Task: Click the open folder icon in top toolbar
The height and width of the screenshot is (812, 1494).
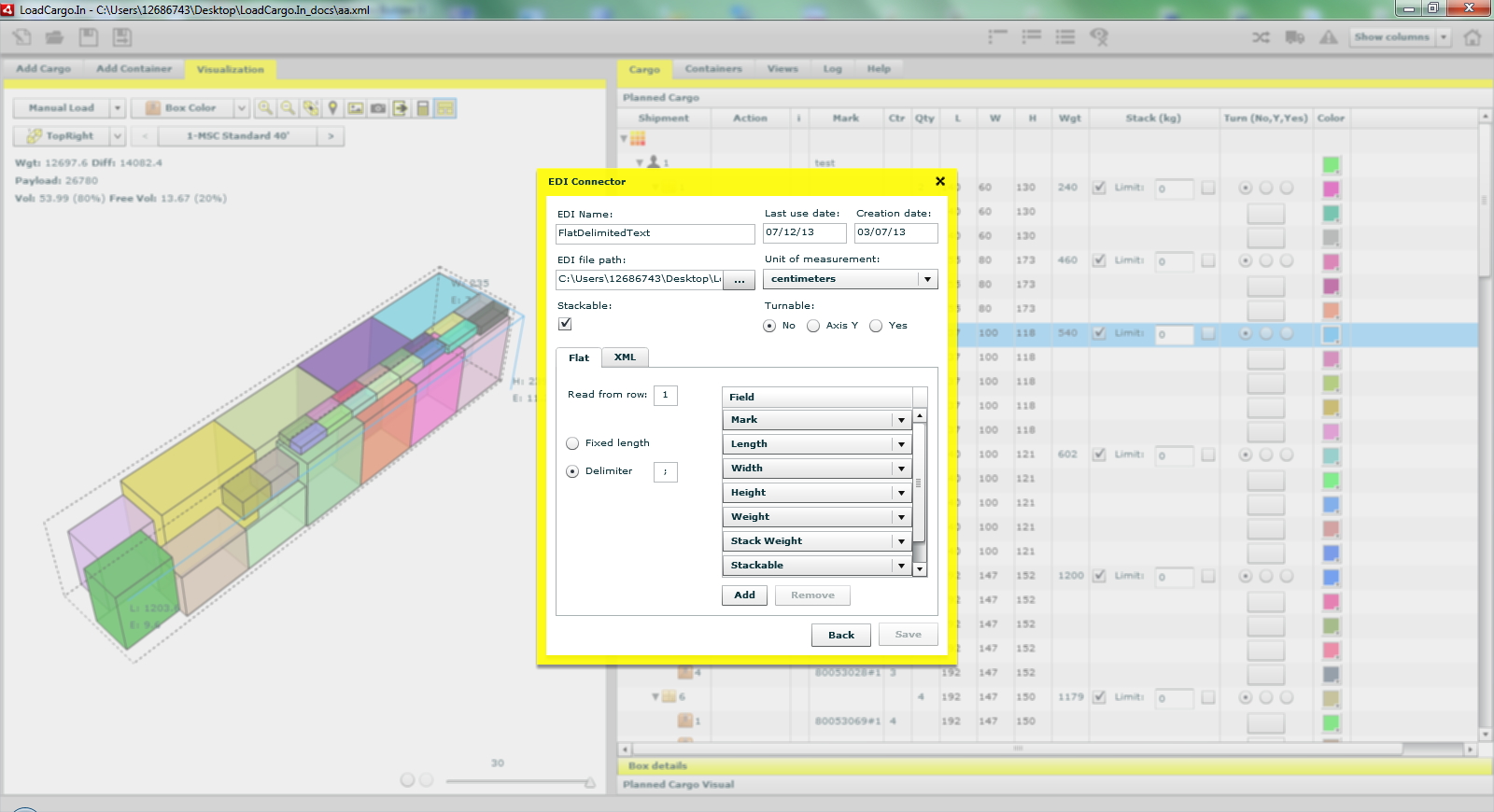Action: [x=55, y=37]
